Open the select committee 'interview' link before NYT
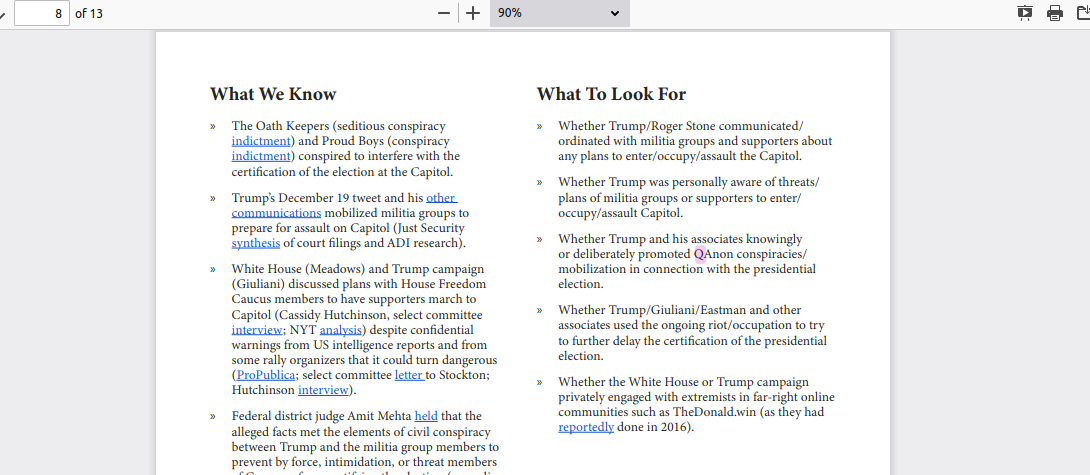The height and width of the screenshot is (475, 1090). (257, 330)
